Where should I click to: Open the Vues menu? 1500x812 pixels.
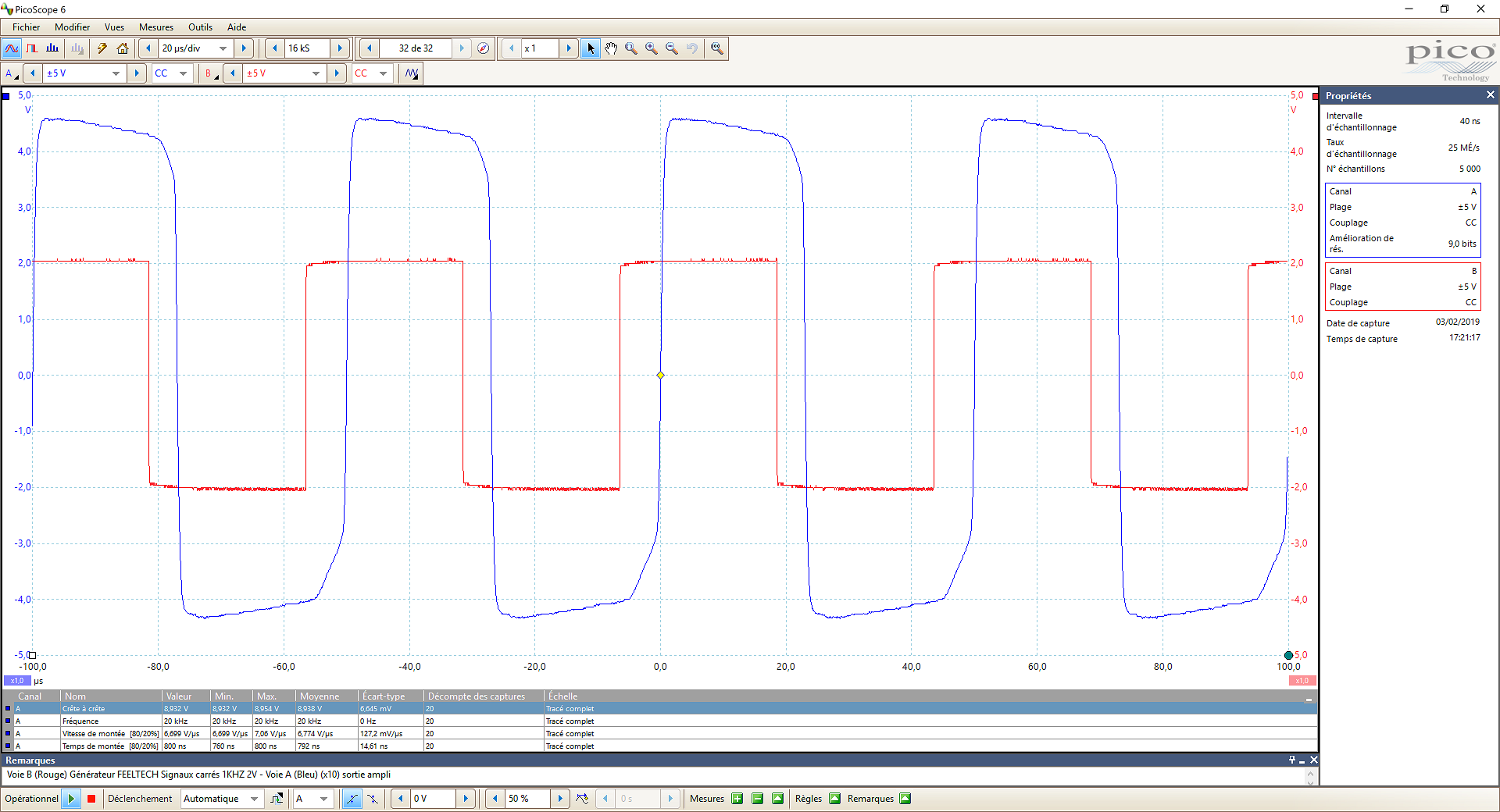pos(114,27)
